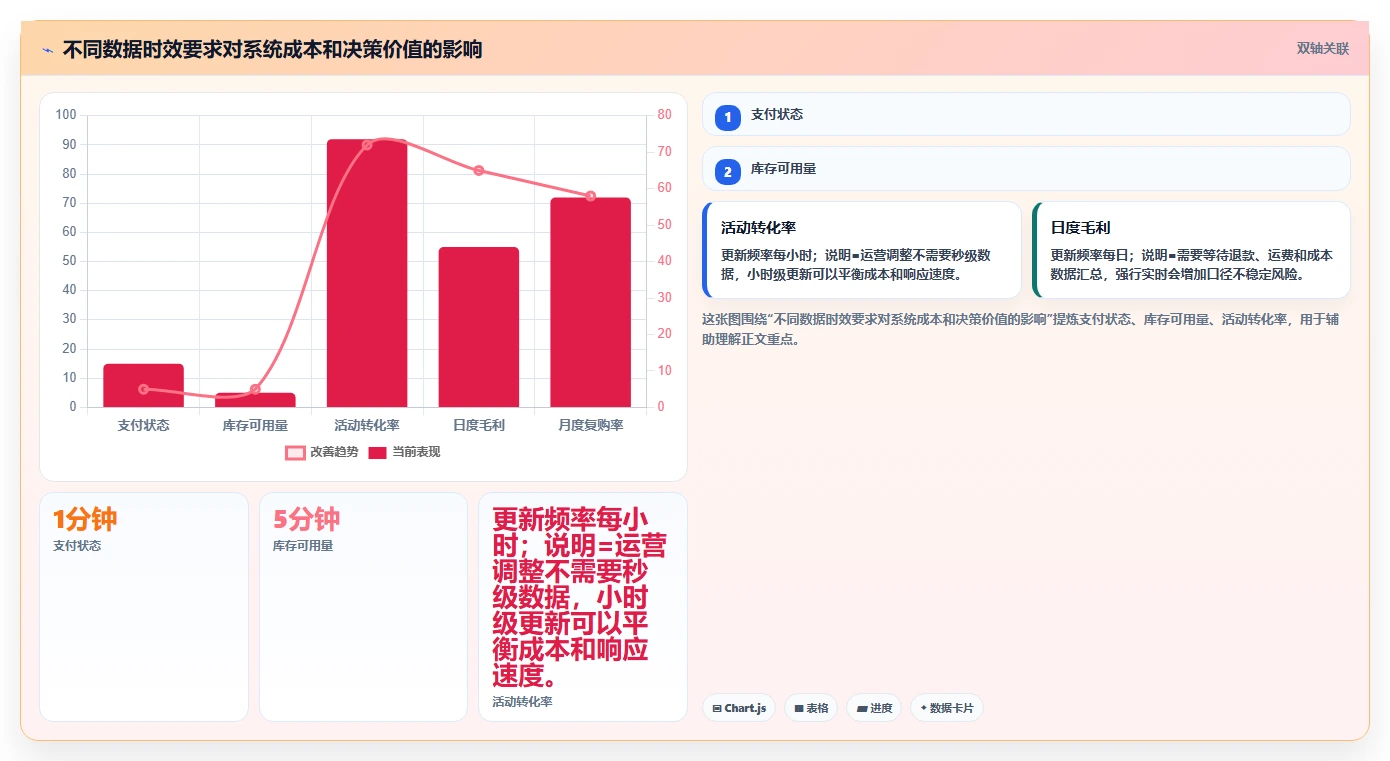Screen dimensions: 1390x761
Task: Click the 库存可用量 x-axis label
Action: coord(255,425)
